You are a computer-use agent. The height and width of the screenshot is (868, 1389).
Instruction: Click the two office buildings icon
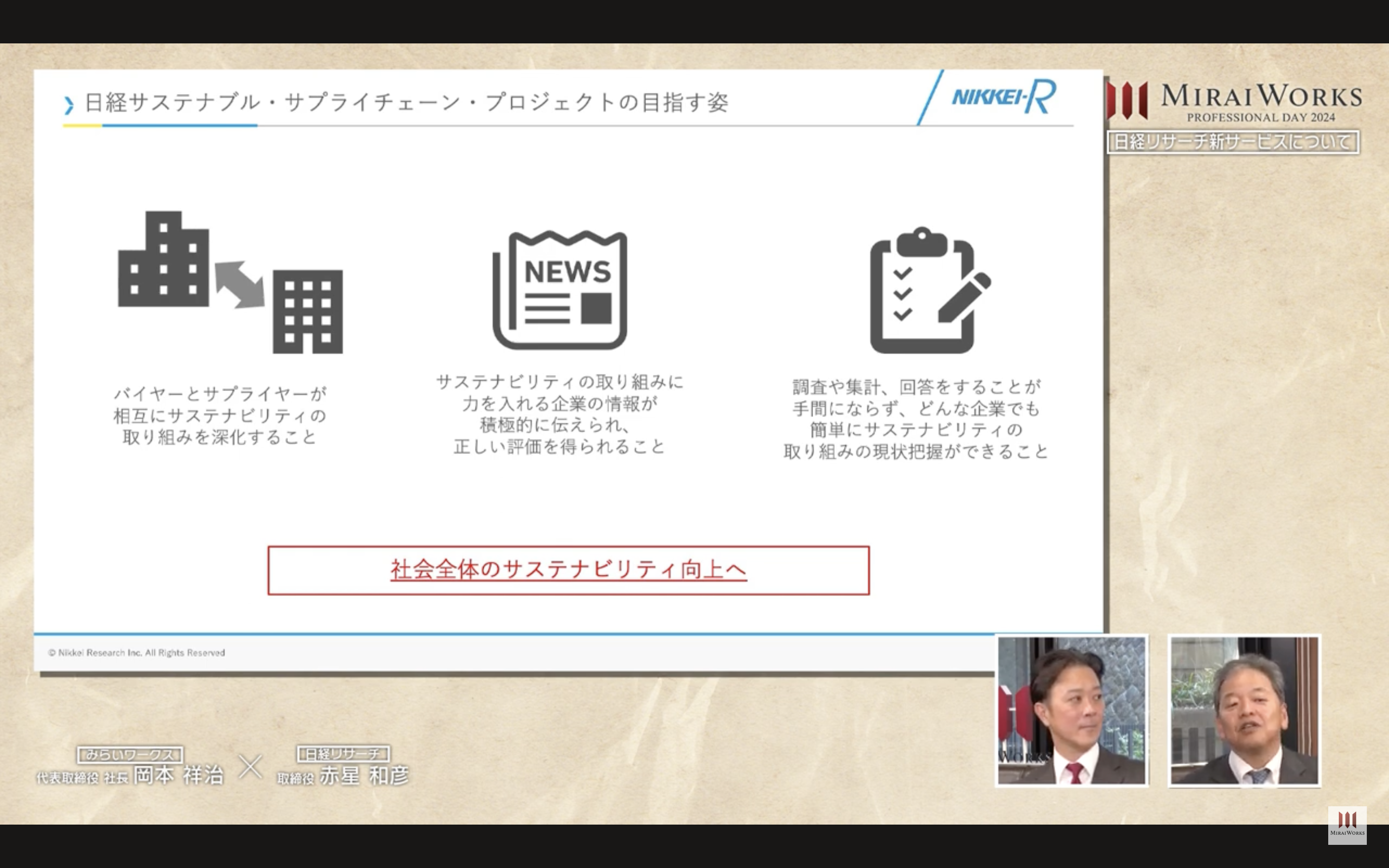click(x=230, y=283)
